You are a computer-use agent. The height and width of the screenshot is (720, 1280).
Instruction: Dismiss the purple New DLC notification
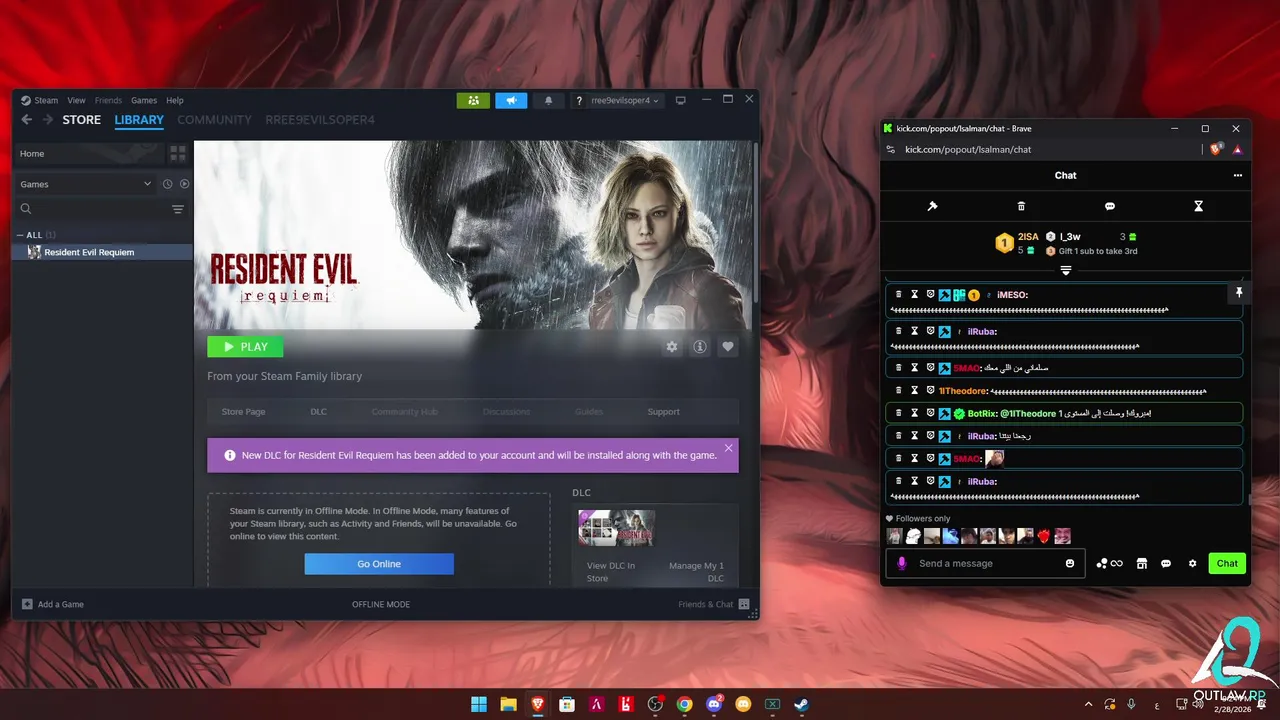click(x=728, y=447)
